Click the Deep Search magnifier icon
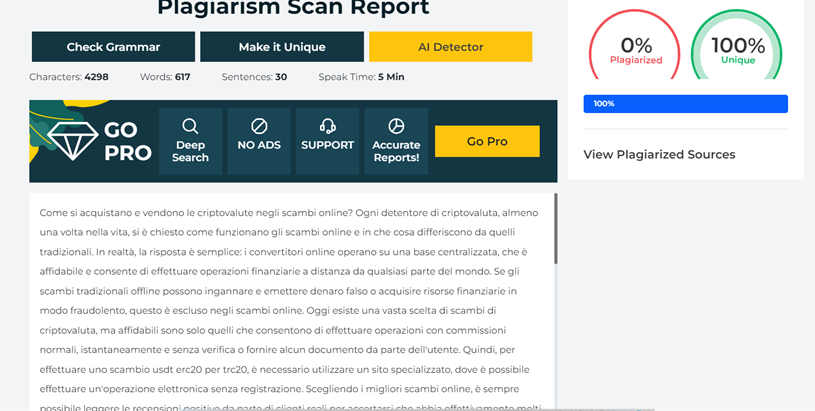The image size is (815, 411). pos(190,127)
